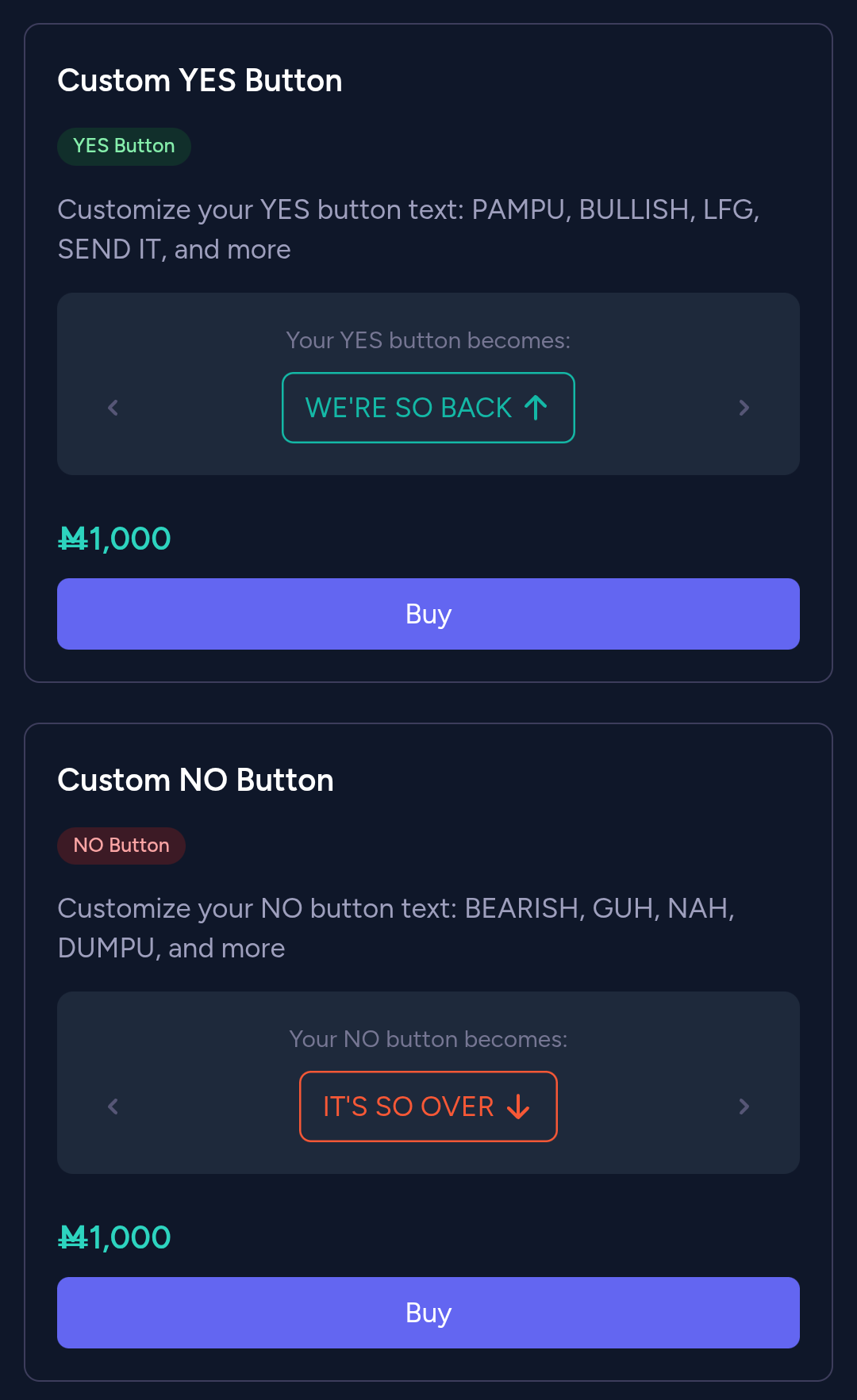Image resolution: width=857 pixels, height=1400 pixels.
Task: Show previous NO button text option
Action: click(x=113, y=1107)
